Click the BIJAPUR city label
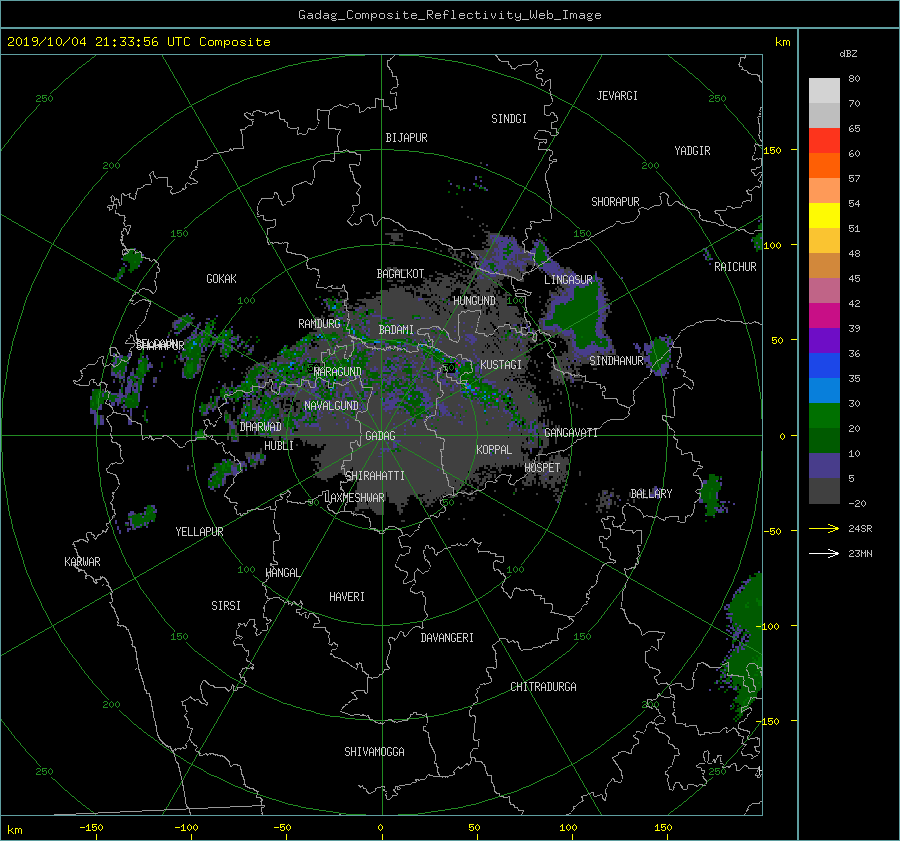 click(406, 138)
